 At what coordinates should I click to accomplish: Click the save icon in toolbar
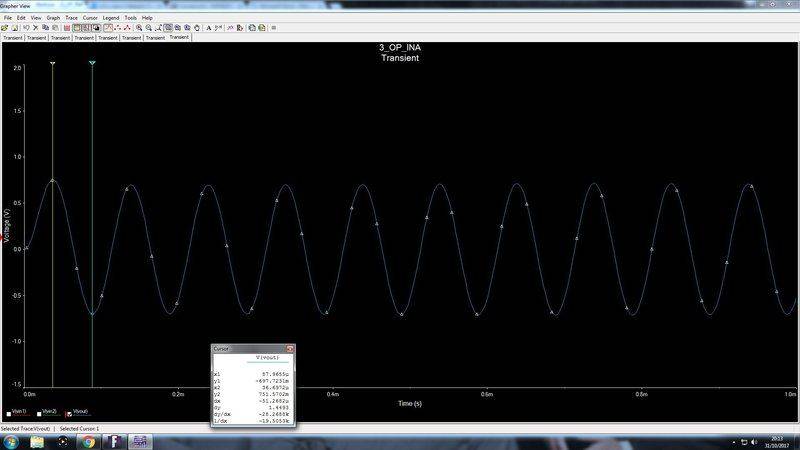[x=14, y=28]
